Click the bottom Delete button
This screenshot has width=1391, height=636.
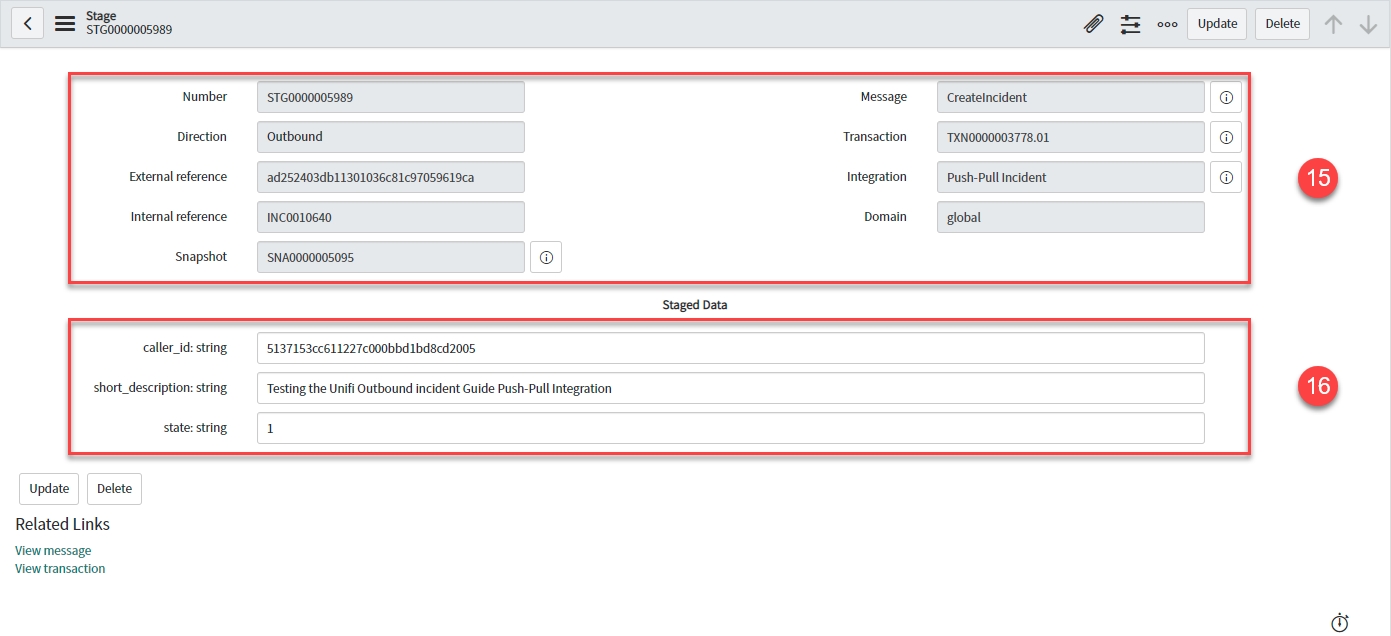pos(114,489)
